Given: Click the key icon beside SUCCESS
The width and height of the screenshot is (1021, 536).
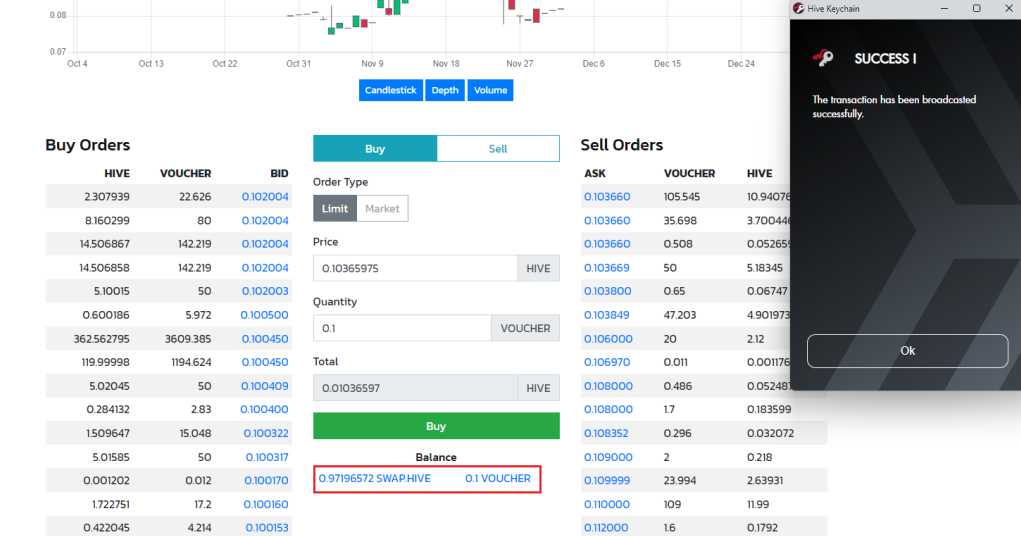Looking at the screenshot, I should [x=823, y=58].
